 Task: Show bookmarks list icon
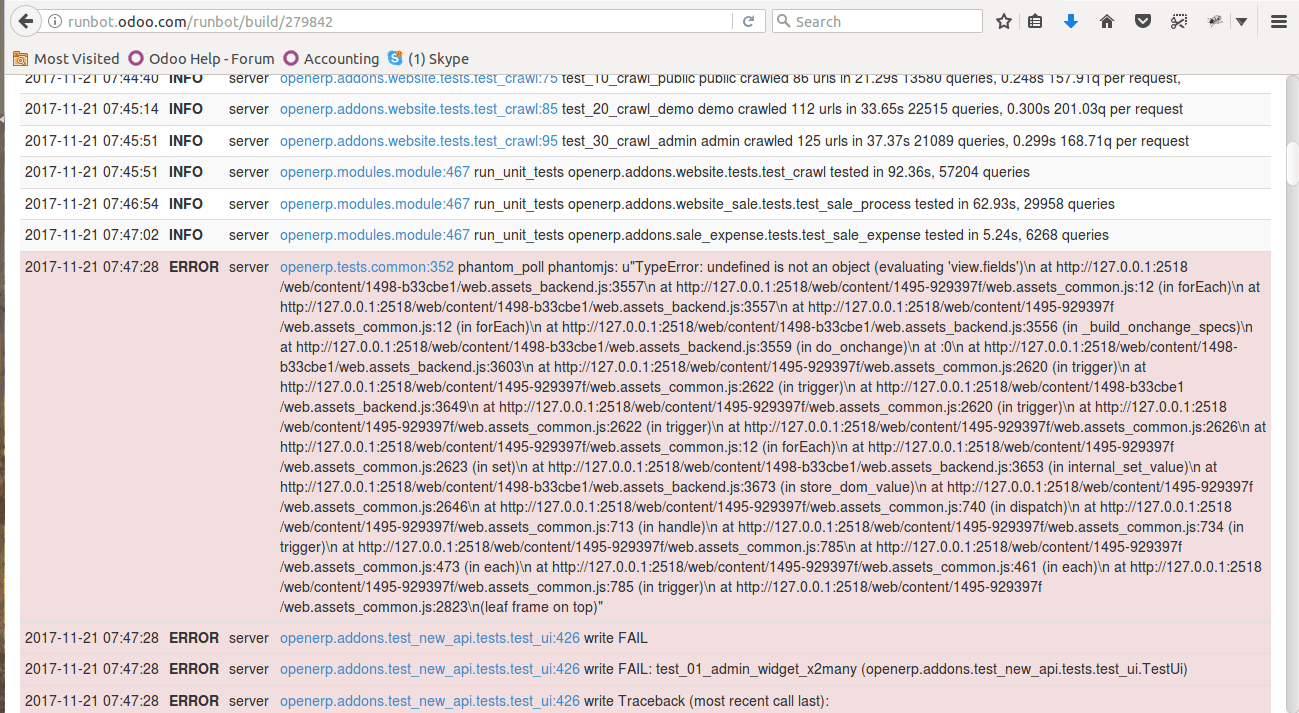(x=1036, y=21)
